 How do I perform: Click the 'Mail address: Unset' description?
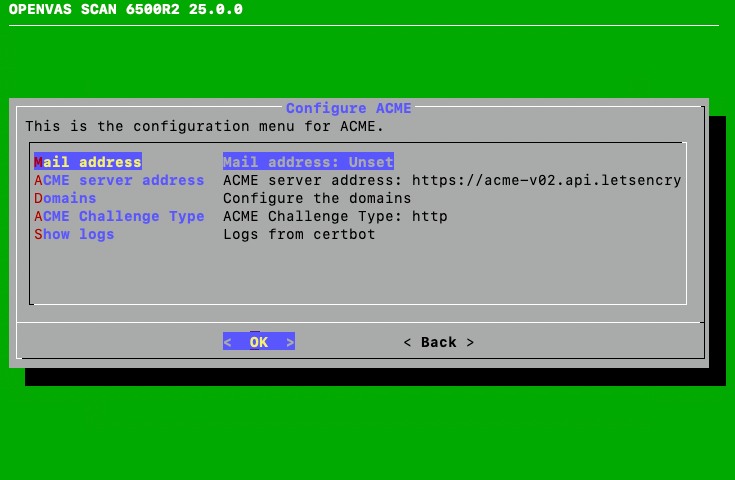click(308, 162)
